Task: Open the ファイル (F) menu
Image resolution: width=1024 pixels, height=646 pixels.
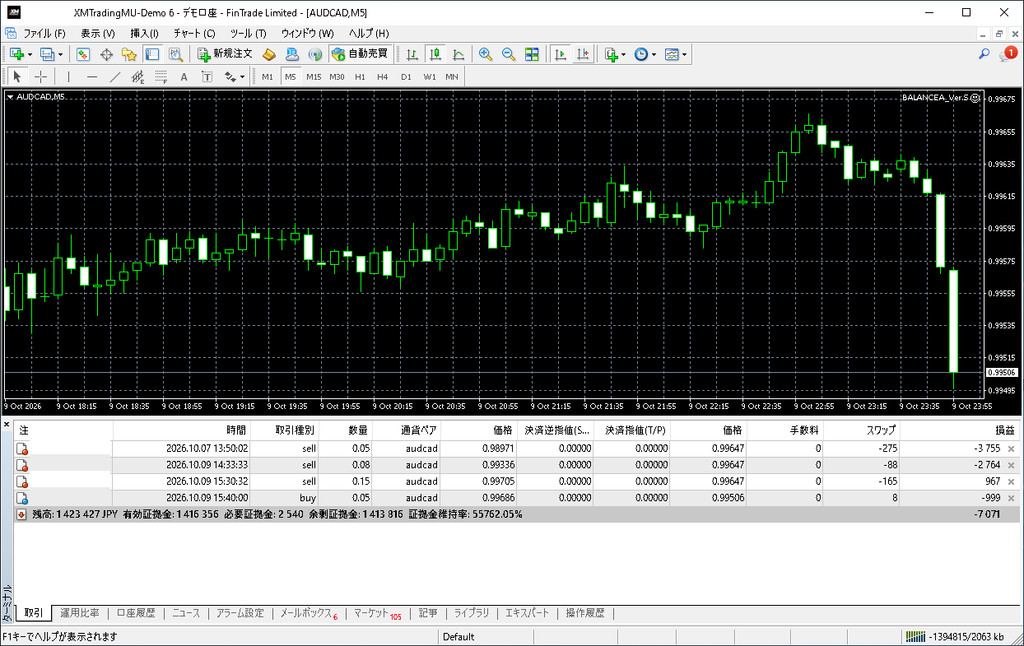Action: pyautogui.click(x=44, y=33)
